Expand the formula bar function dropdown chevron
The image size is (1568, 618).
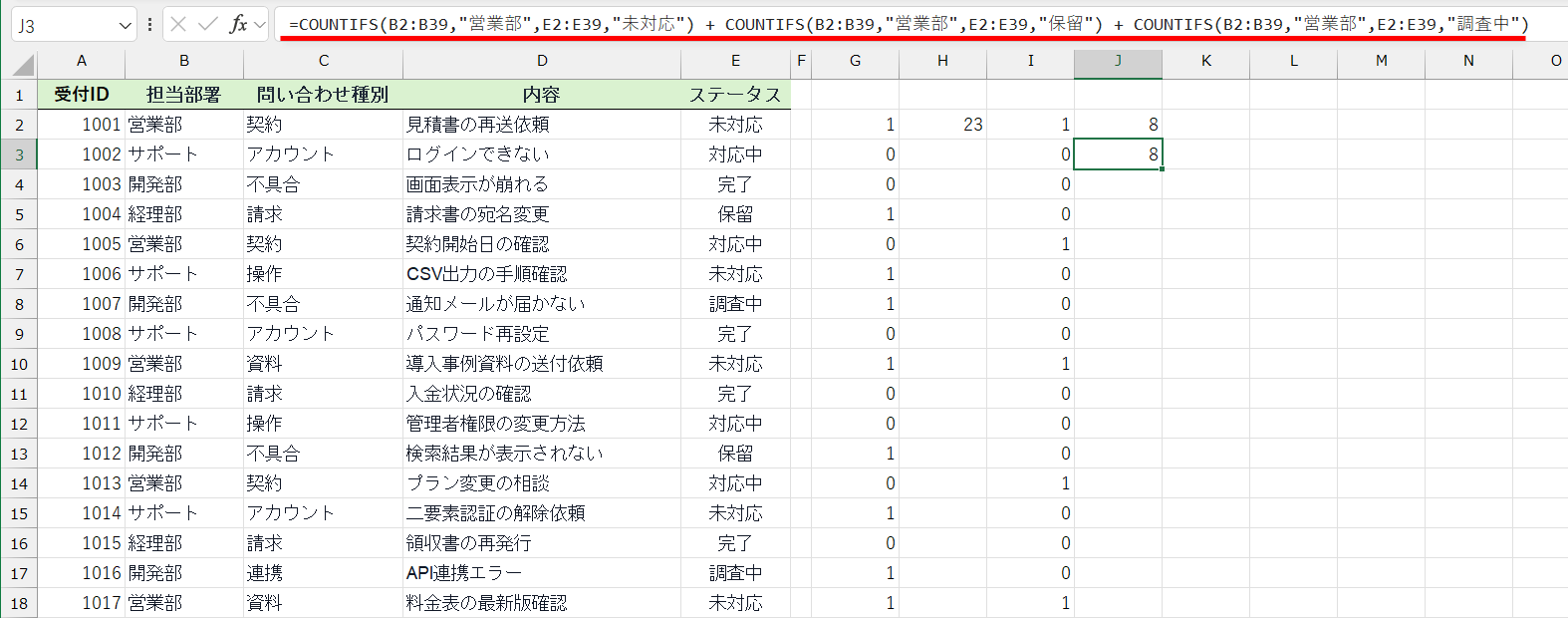pyautogui.click(x=260, y=24)
